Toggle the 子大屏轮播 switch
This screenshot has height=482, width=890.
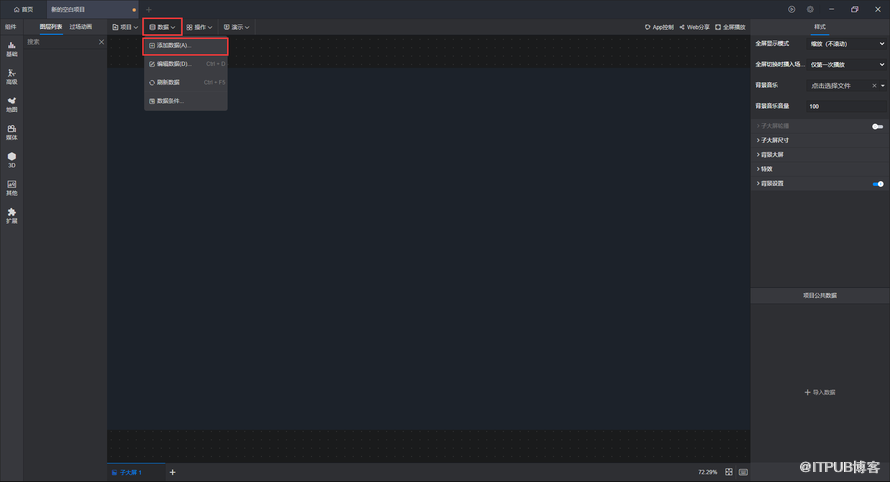878,126
